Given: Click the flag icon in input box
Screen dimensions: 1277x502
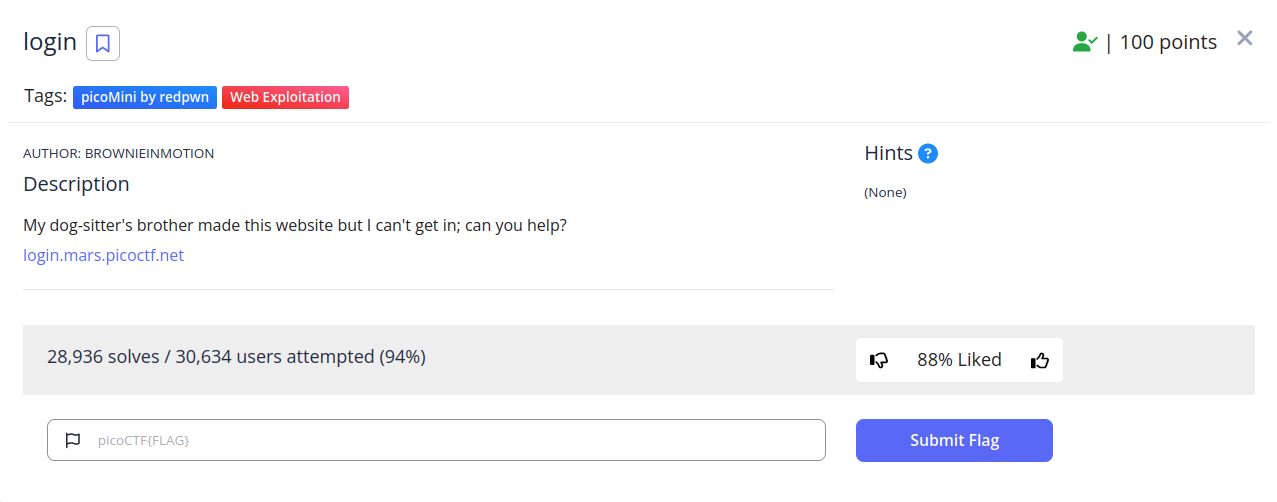Looking at the screenshot, I should point(72,440).
